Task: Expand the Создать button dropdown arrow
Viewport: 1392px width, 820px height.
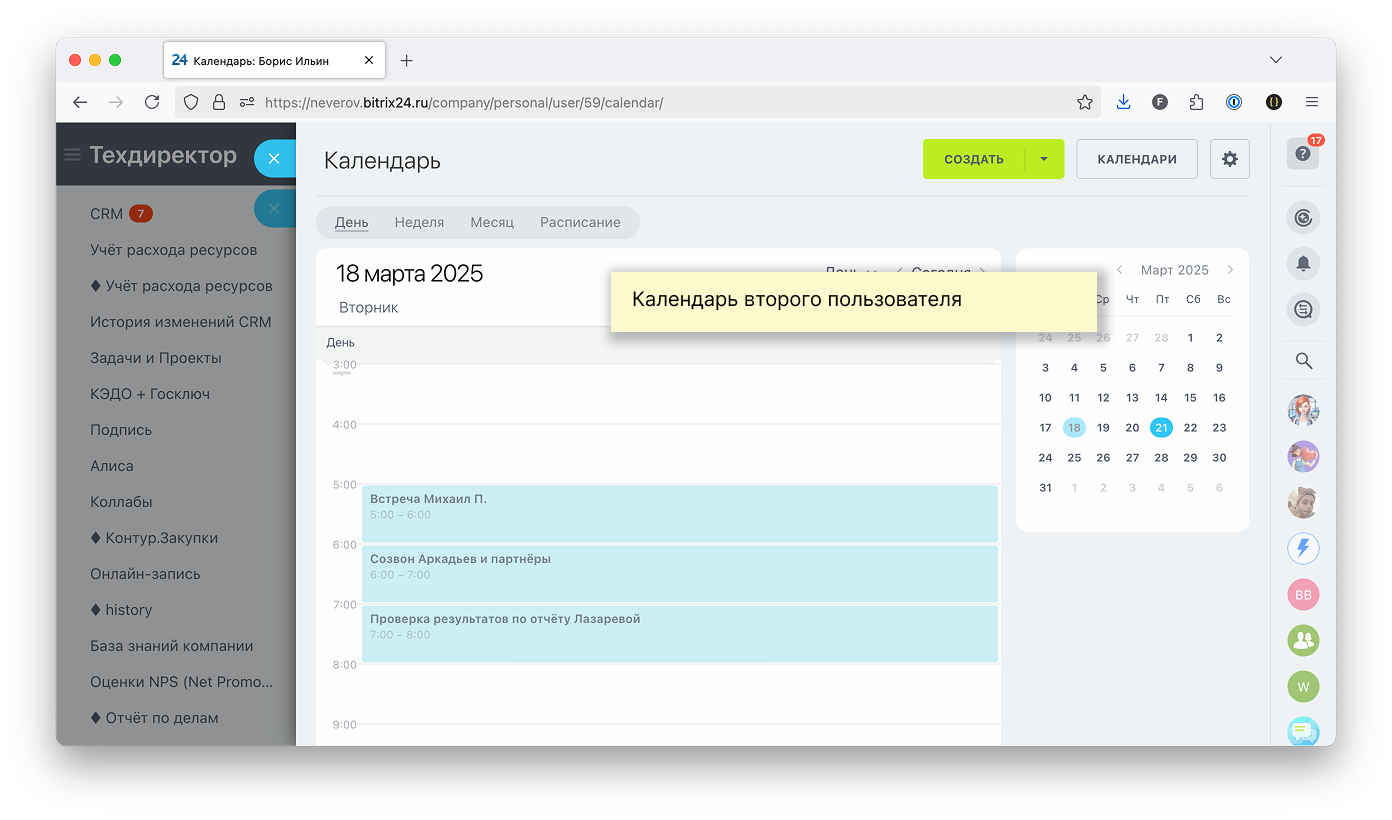Action: click(1044, 159)
